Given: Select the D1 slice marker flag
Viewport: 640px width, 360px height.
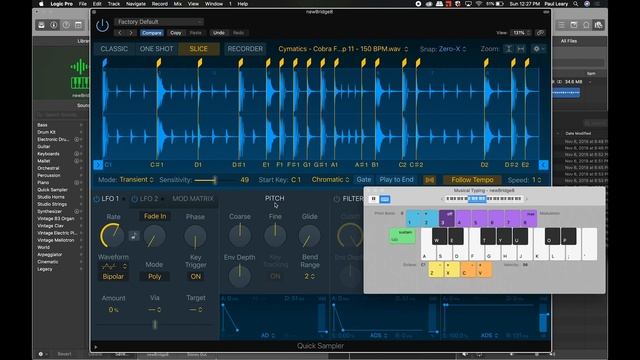Looking at the screenshot, I should pyautogui.click(x=200, y=63).
